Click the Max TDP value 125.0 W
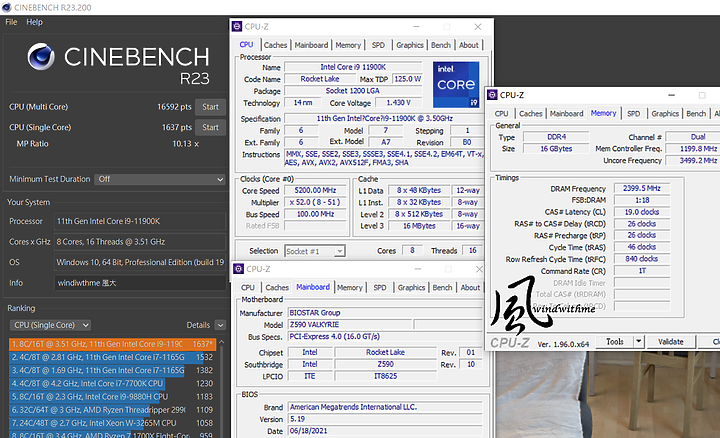The height and width of the screenshot is (438, 720). point(407,79)
